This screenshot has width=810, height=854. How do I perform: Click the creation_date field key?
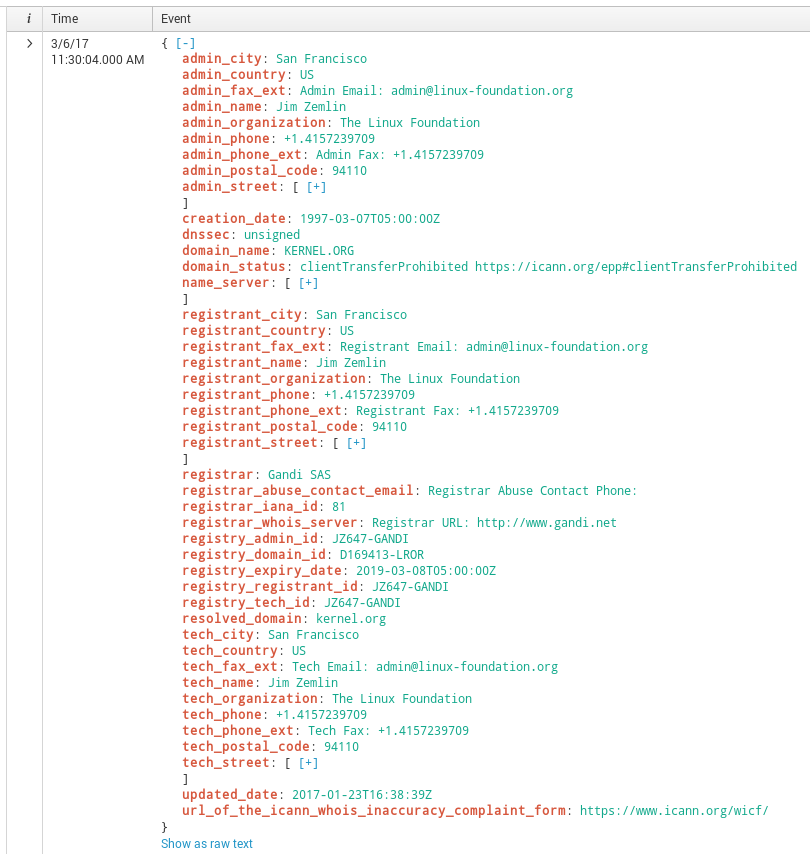(234, 219)
